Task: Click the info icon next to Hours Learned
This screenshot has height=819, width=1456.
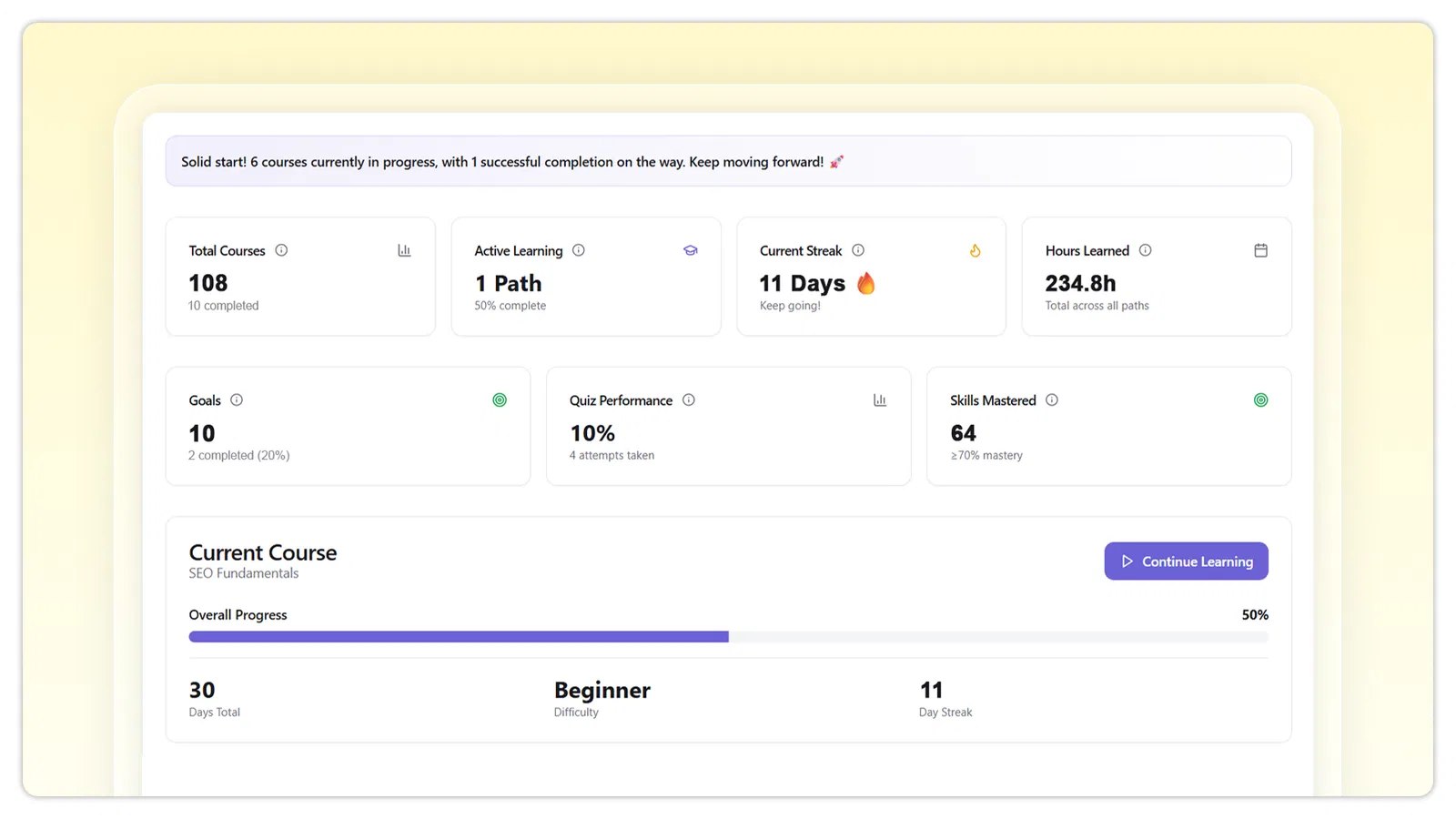Action: click(x=1146, y=250)
